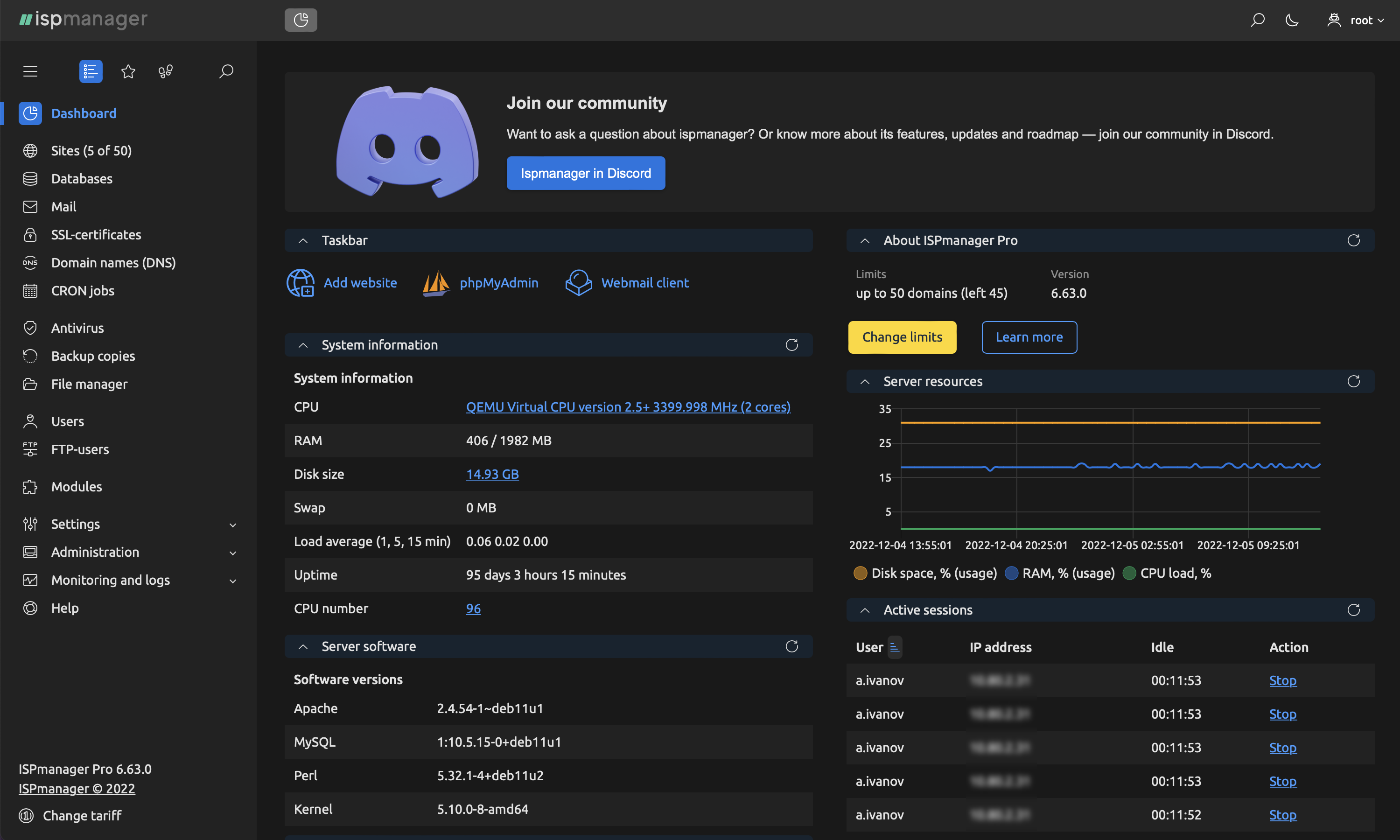1400x840 pixels.
Task: Expand Monitoring and logs submenu chevron
Action: pos(232,581)
